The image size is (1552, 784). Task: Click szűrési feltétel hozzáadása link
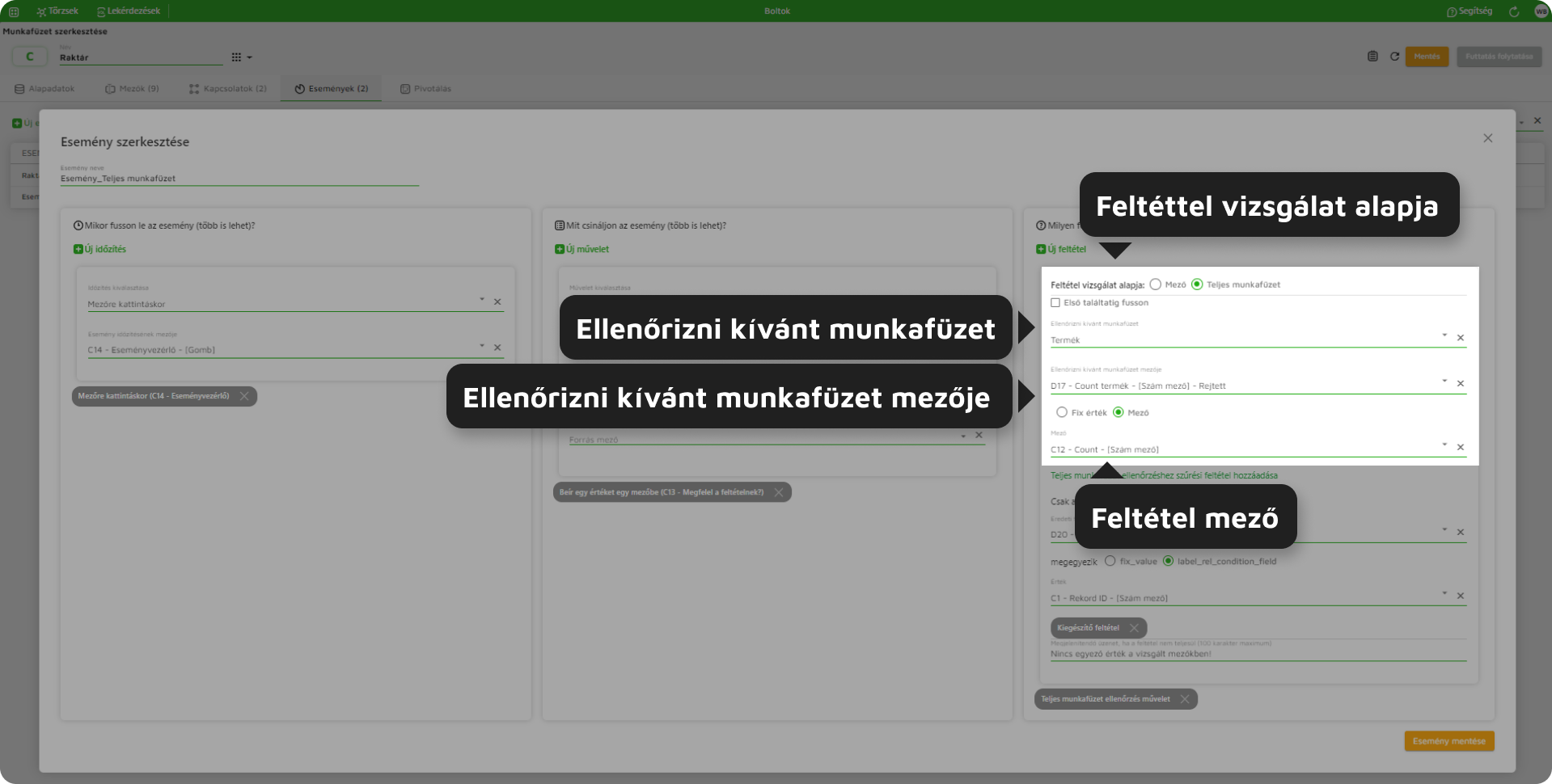[1164, 475]
